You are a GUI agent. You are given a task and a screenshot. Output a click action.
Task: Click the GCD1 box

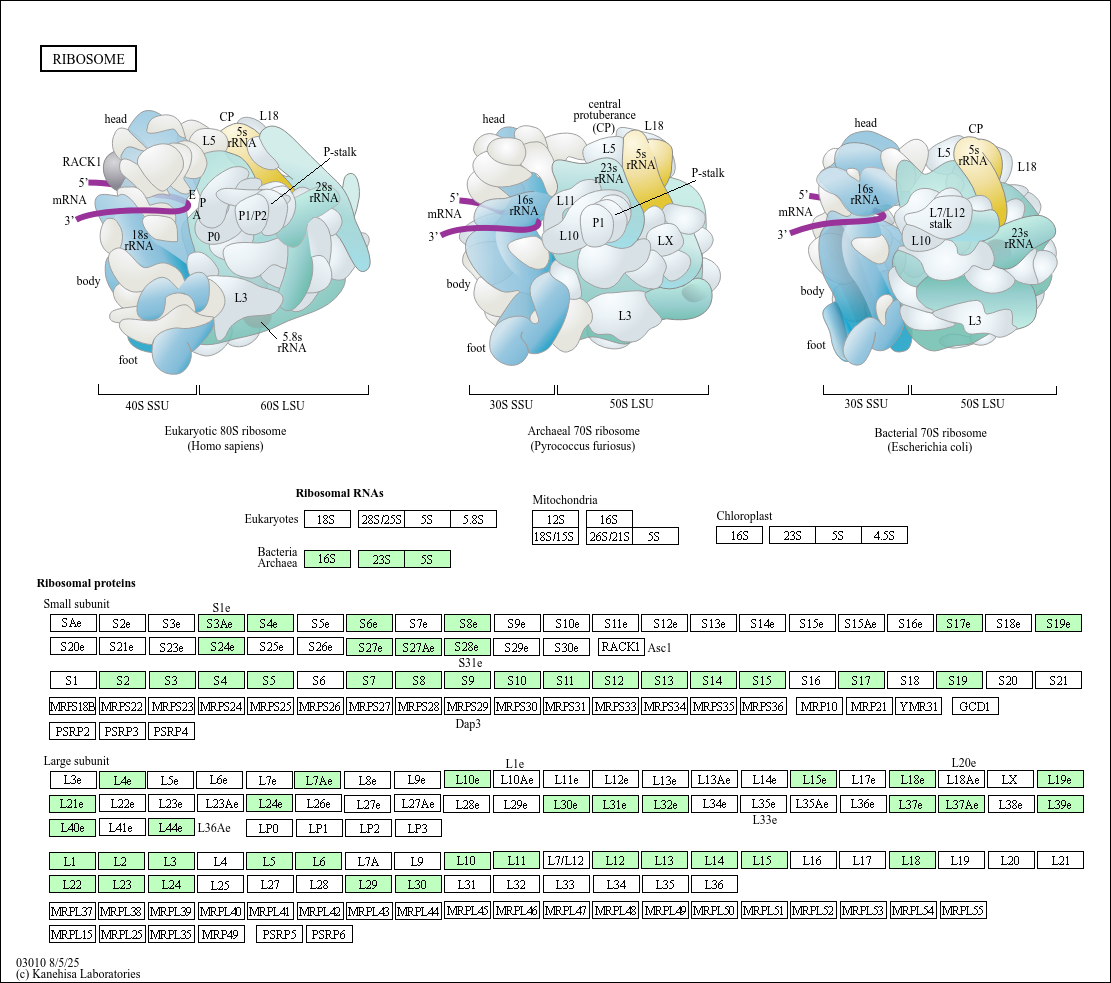(x=974, y=707)
